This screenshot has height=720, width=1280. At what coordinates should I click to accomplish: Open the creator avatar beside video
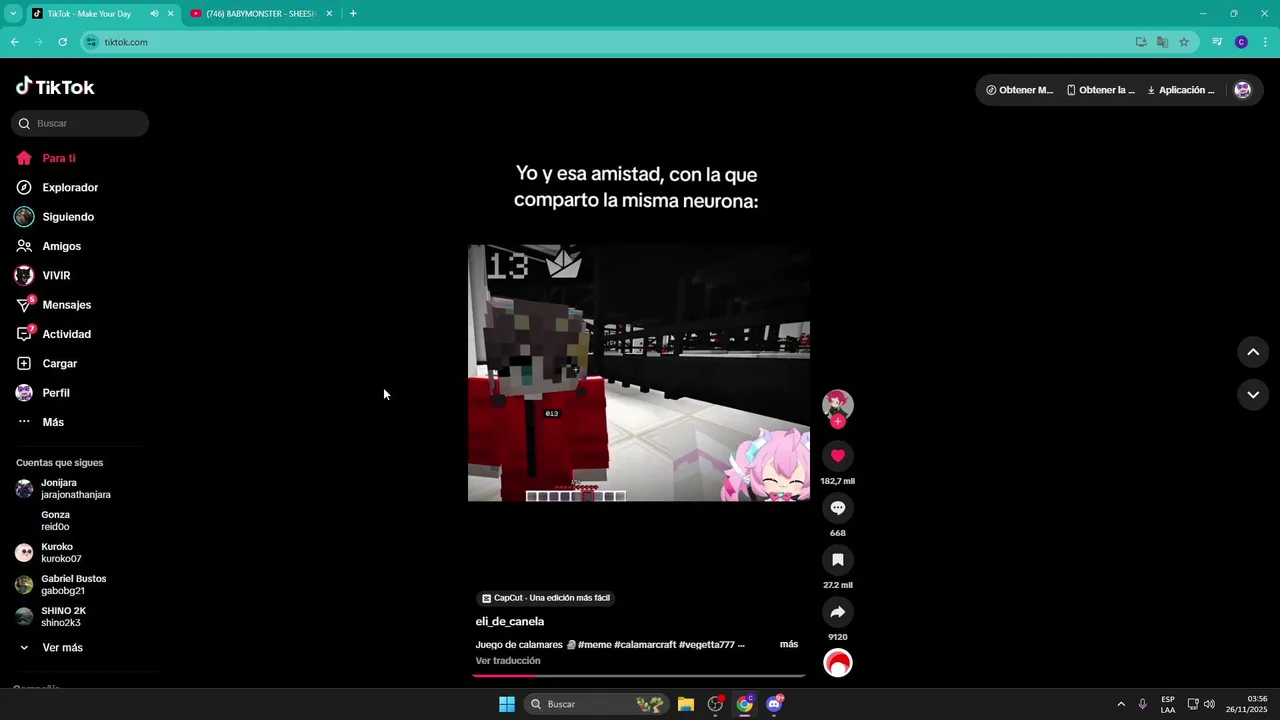click(x=838, y=404)
